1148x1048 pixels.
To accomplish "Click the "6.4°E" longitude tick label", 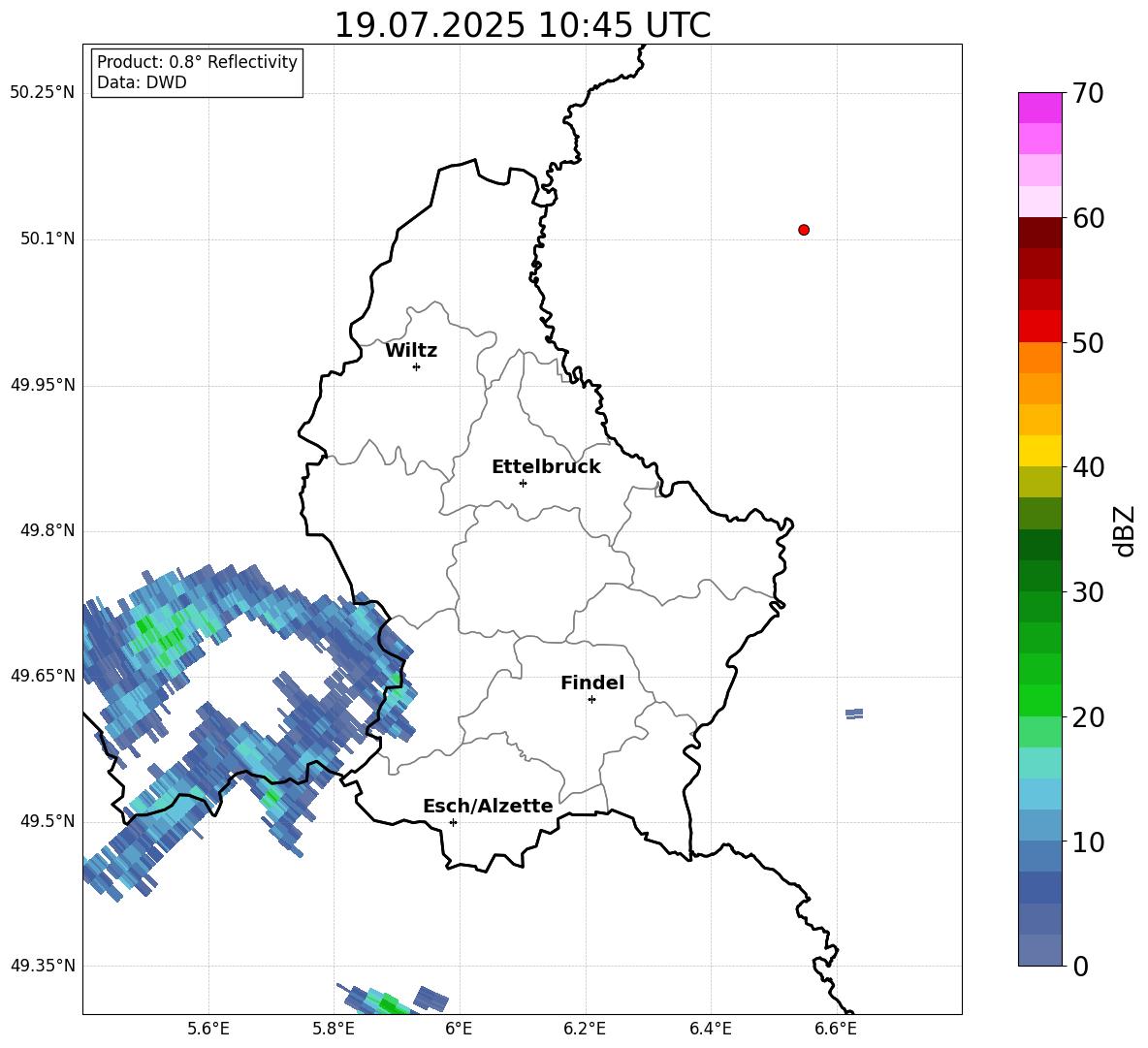I will coord(710,1029).
